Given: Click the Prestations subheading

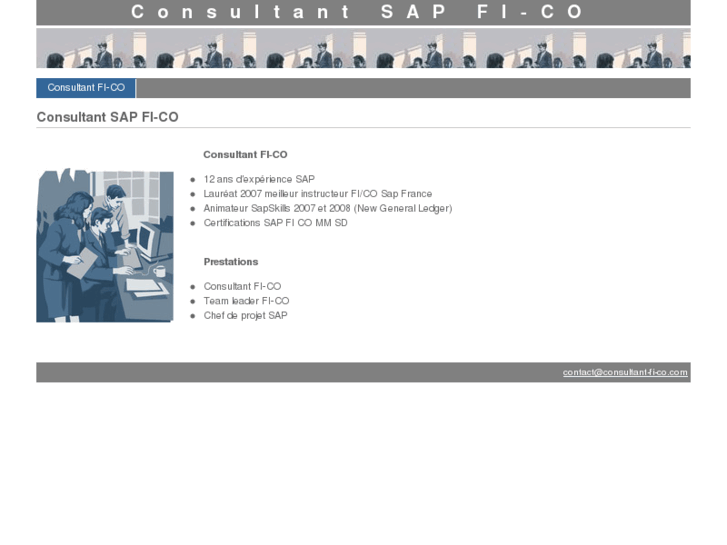Looking at the screenshot, I should click(231, 262).
